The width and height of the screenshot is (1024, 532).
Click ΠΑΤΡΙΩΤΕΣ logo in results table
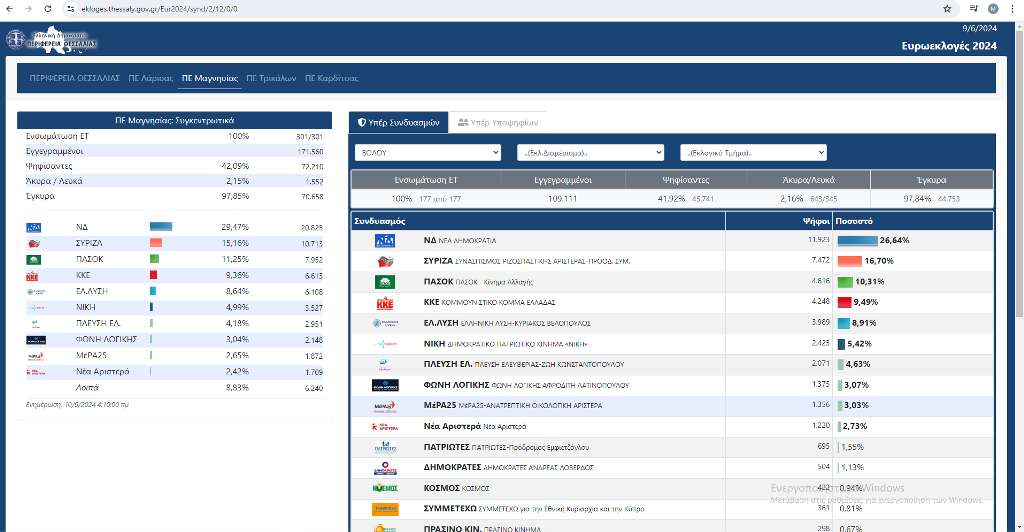click(385, 447)
